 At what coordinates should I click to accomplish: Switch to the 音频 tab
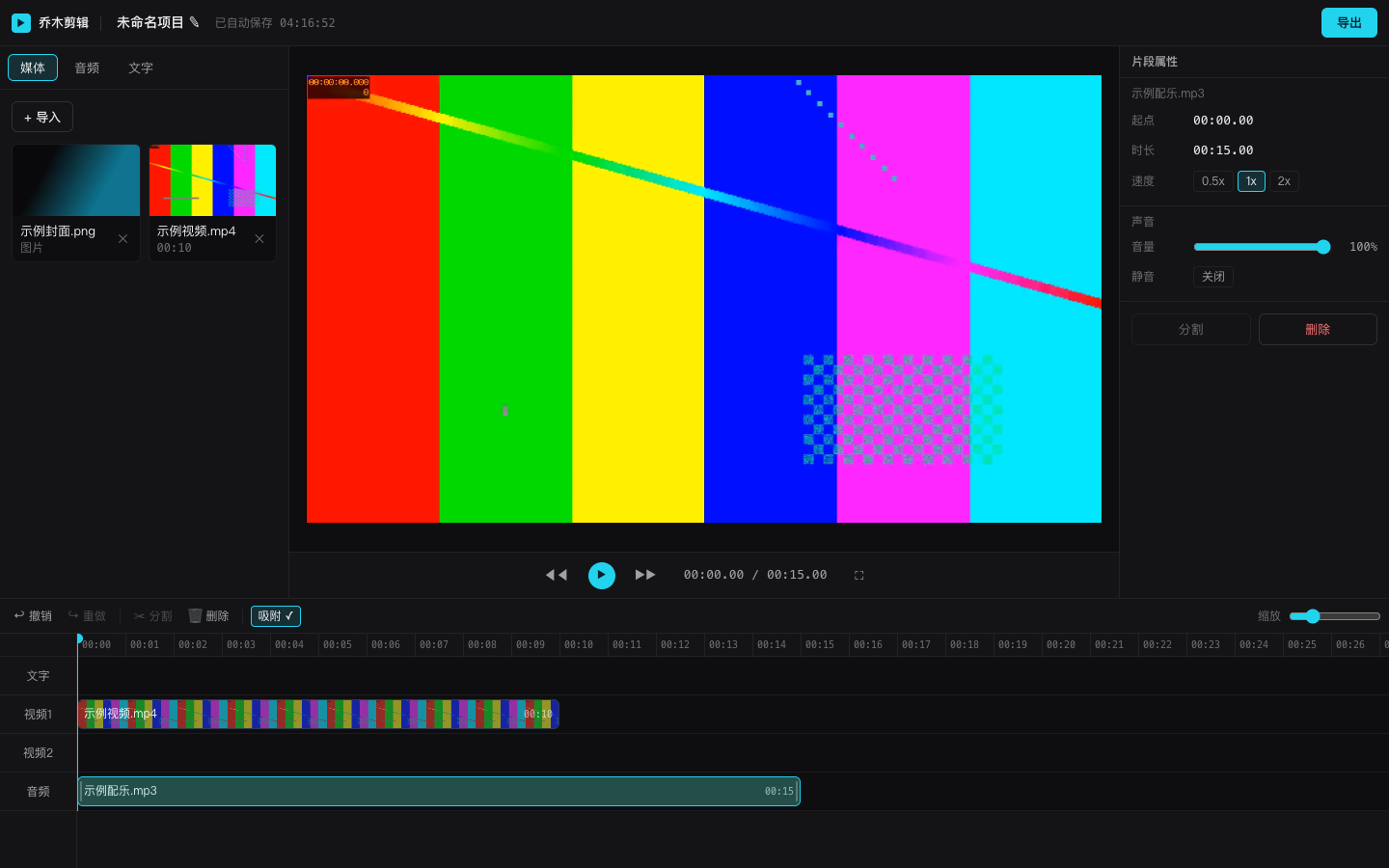(x=87, y=68)
